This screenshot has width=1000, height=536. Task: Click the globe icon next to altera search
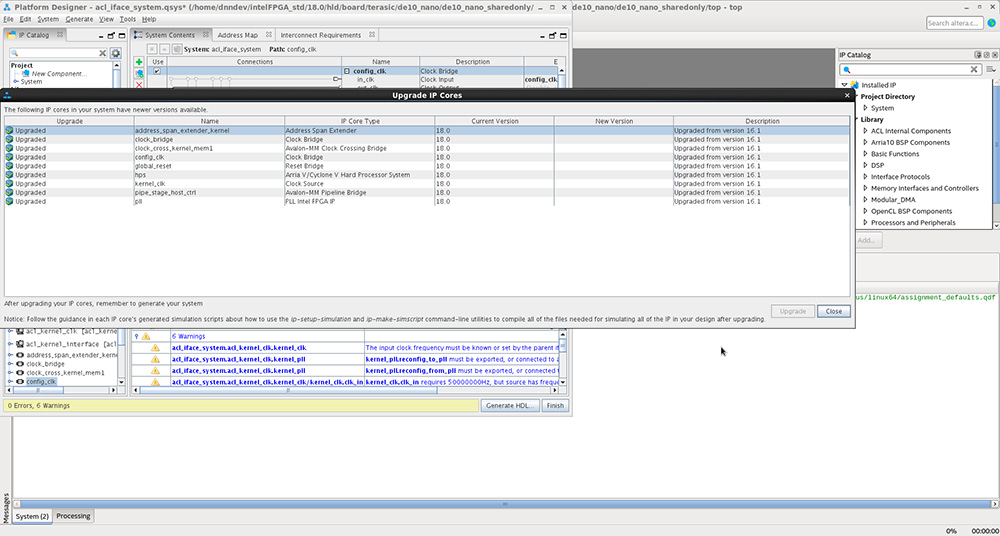point(991,23)
